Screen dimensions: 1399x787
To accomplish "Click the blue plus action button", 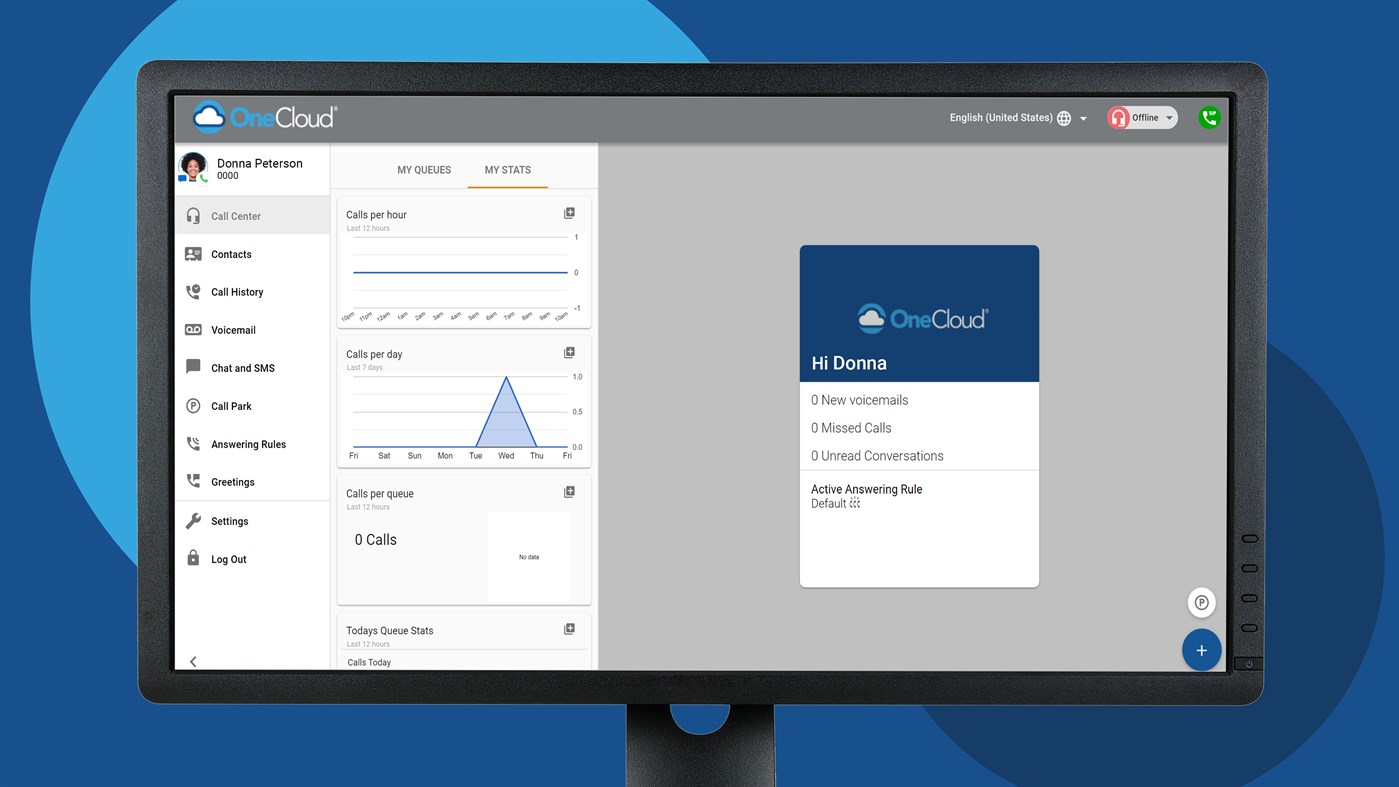I will 1201,649.
